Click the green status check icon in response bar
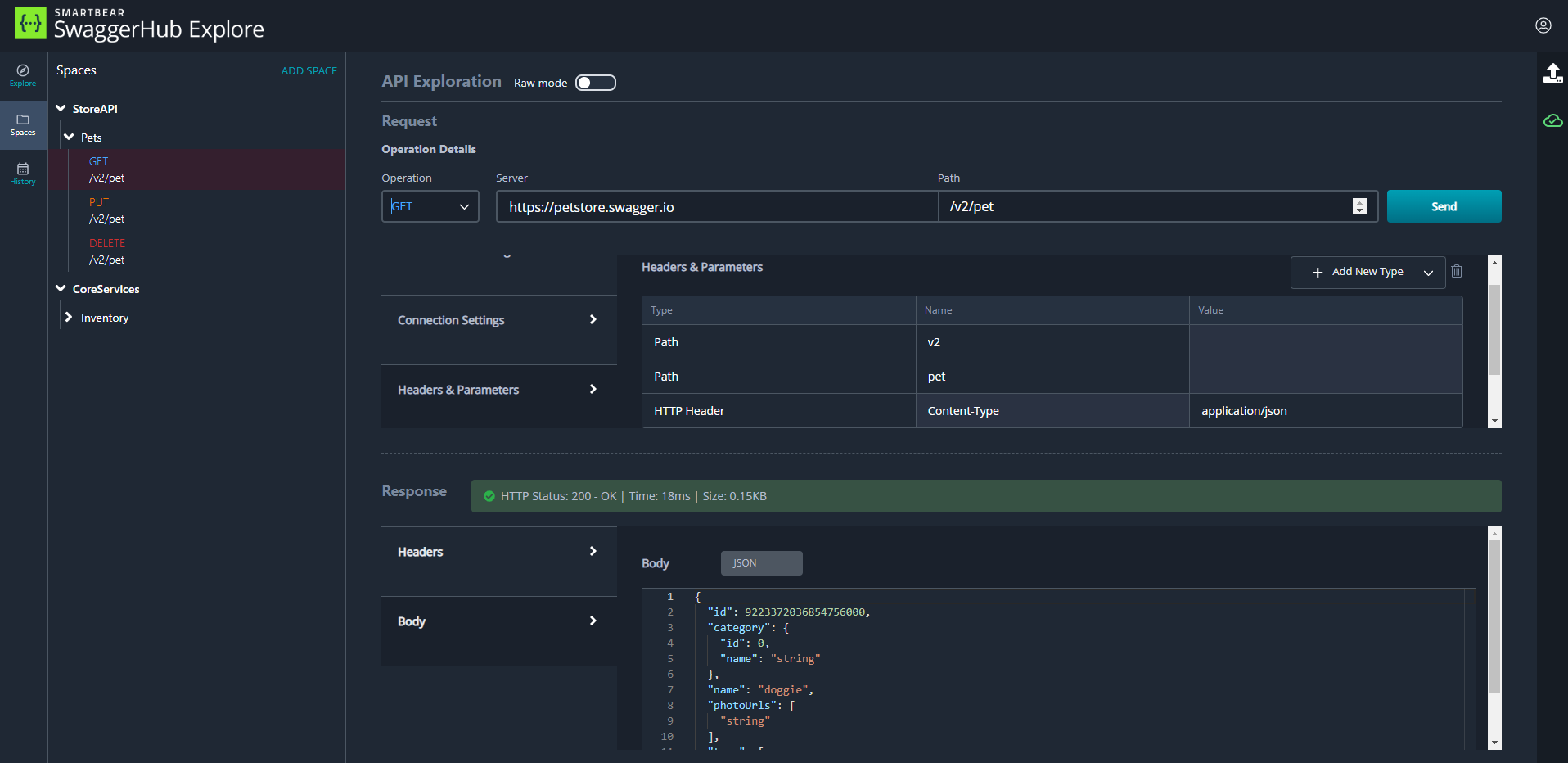Viewport: 1568px width, 763px height. pos(489,496)
